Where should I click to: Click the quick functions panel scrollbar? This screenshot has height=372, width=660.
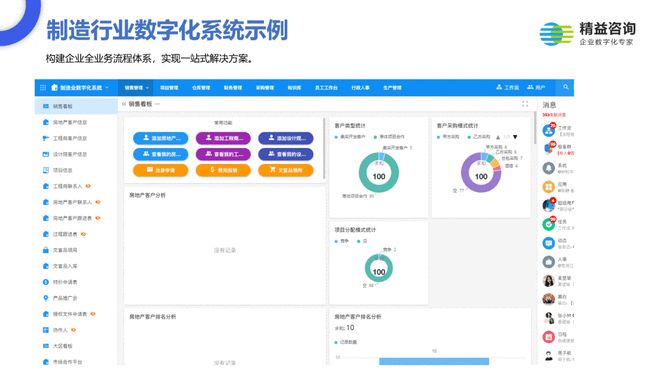(x=324, y=148)
